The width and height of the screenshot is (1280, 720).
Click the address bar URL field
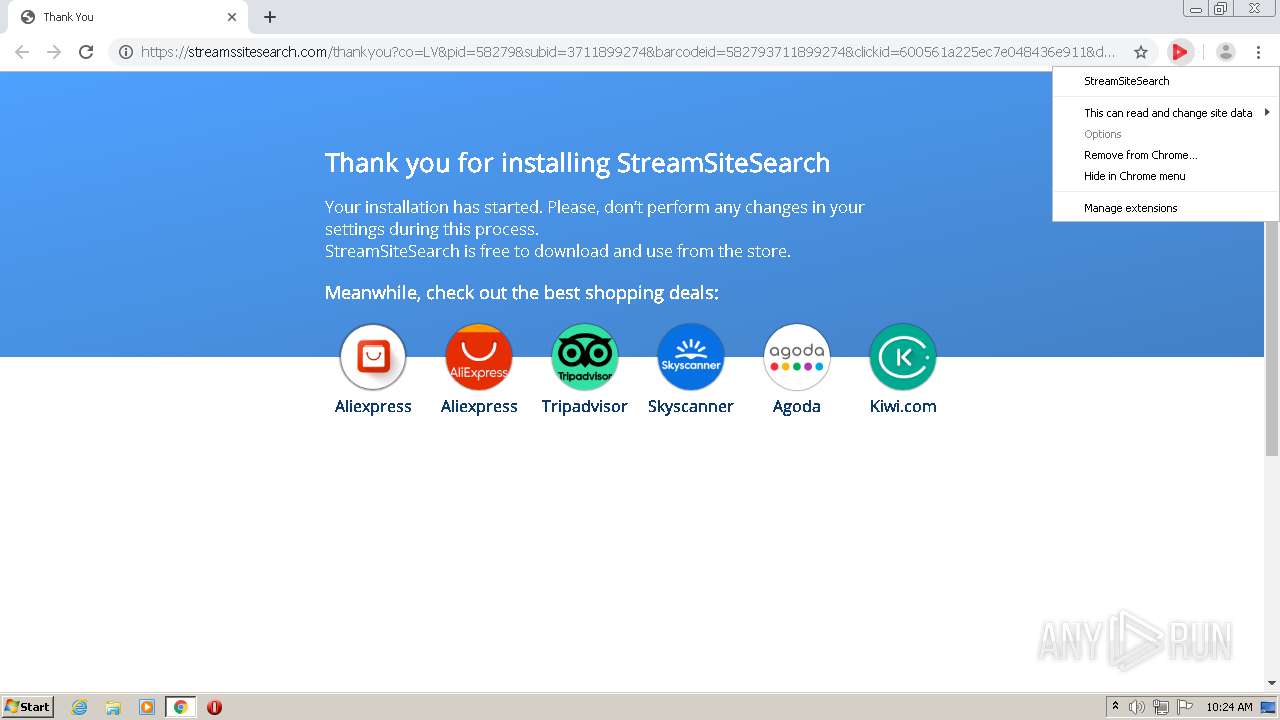click(x=628, y=52)
